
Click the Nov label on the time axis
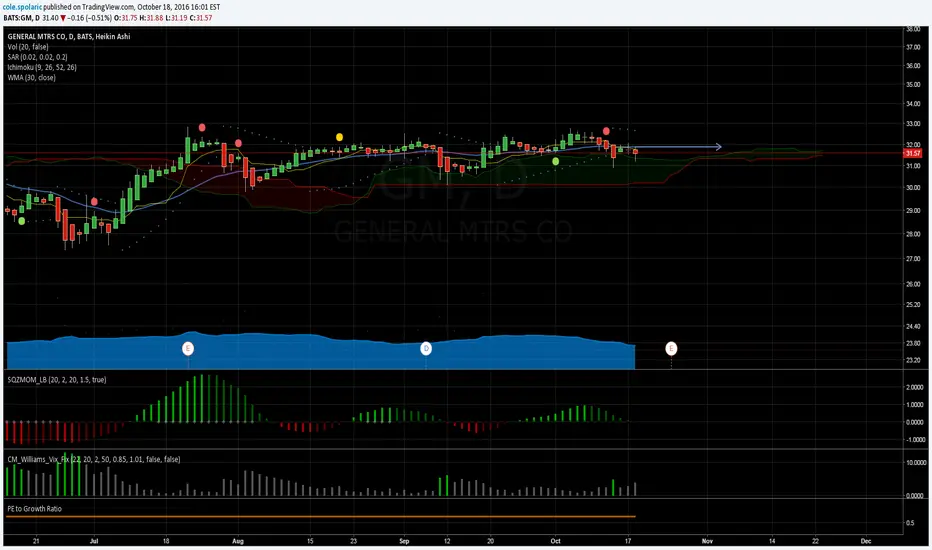pos(707,541)
